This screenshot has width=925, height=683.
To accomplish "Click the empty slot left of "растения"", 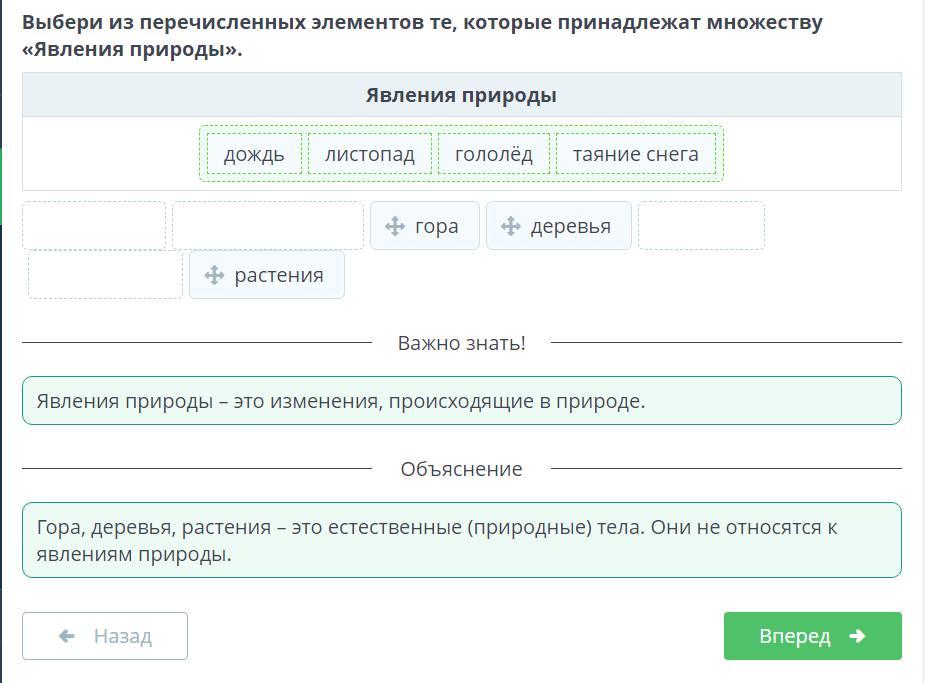I will click(x=105, y=275).
